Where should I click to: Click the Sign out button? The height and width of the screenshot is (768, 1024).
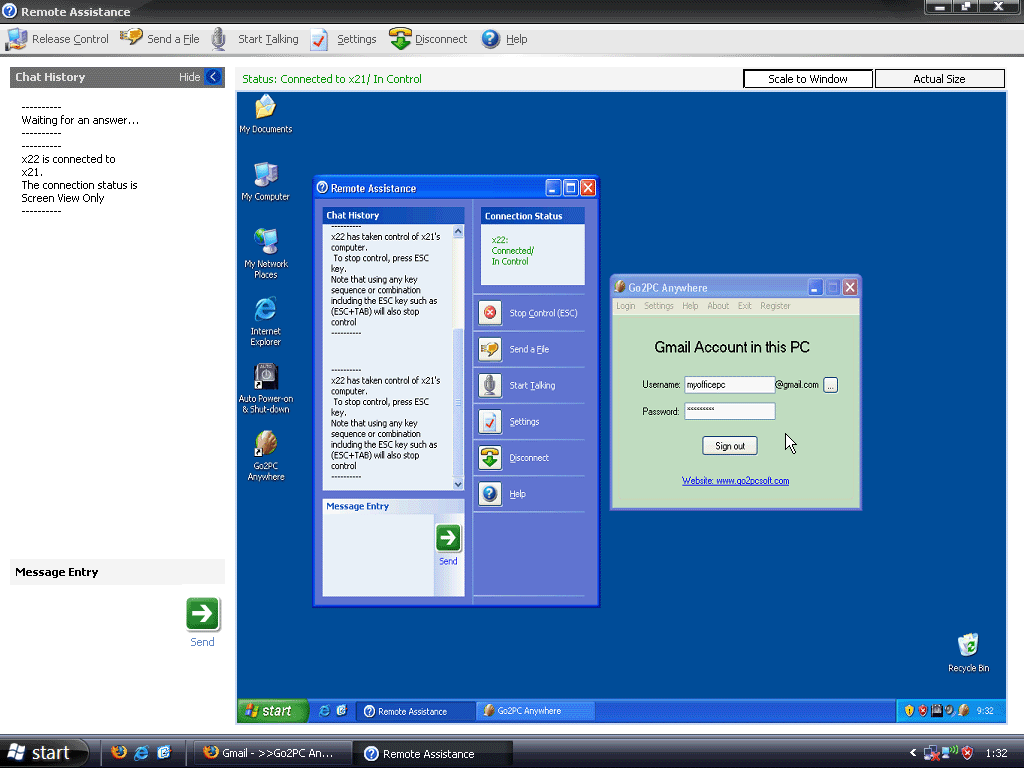(x=729, y=446)
